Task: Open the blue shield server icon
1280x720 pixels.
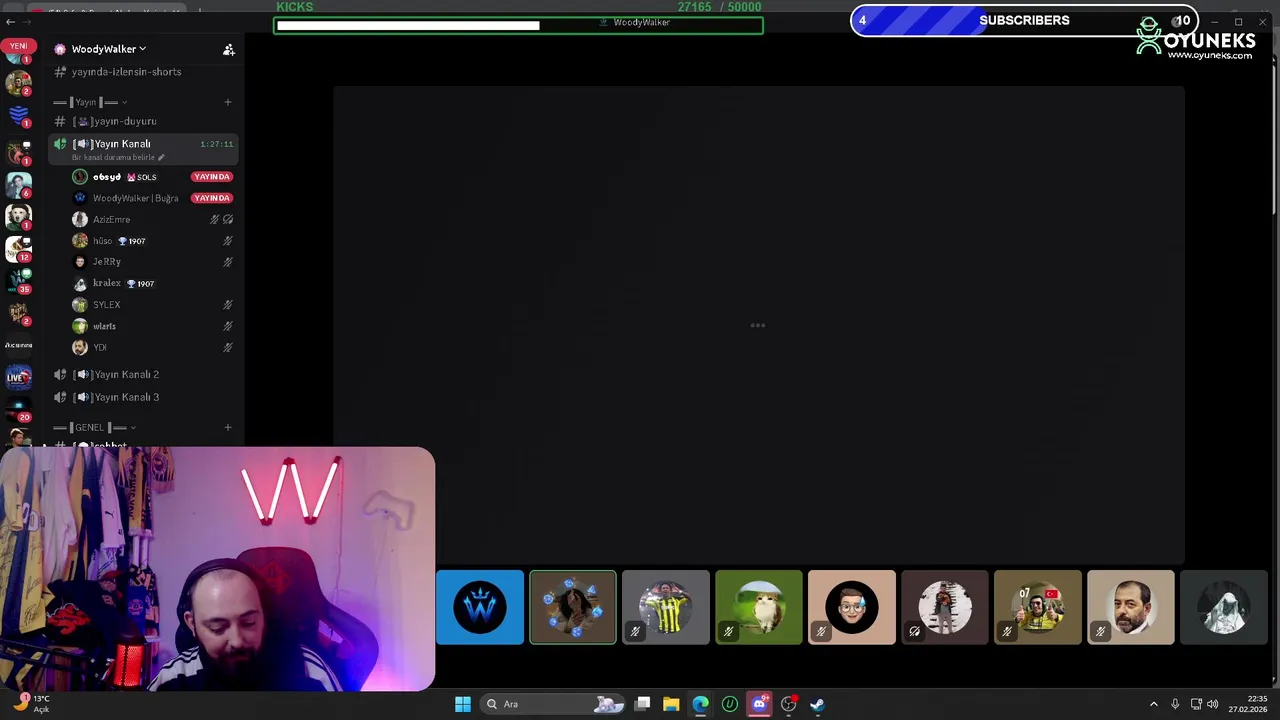Action: (18, 115)
